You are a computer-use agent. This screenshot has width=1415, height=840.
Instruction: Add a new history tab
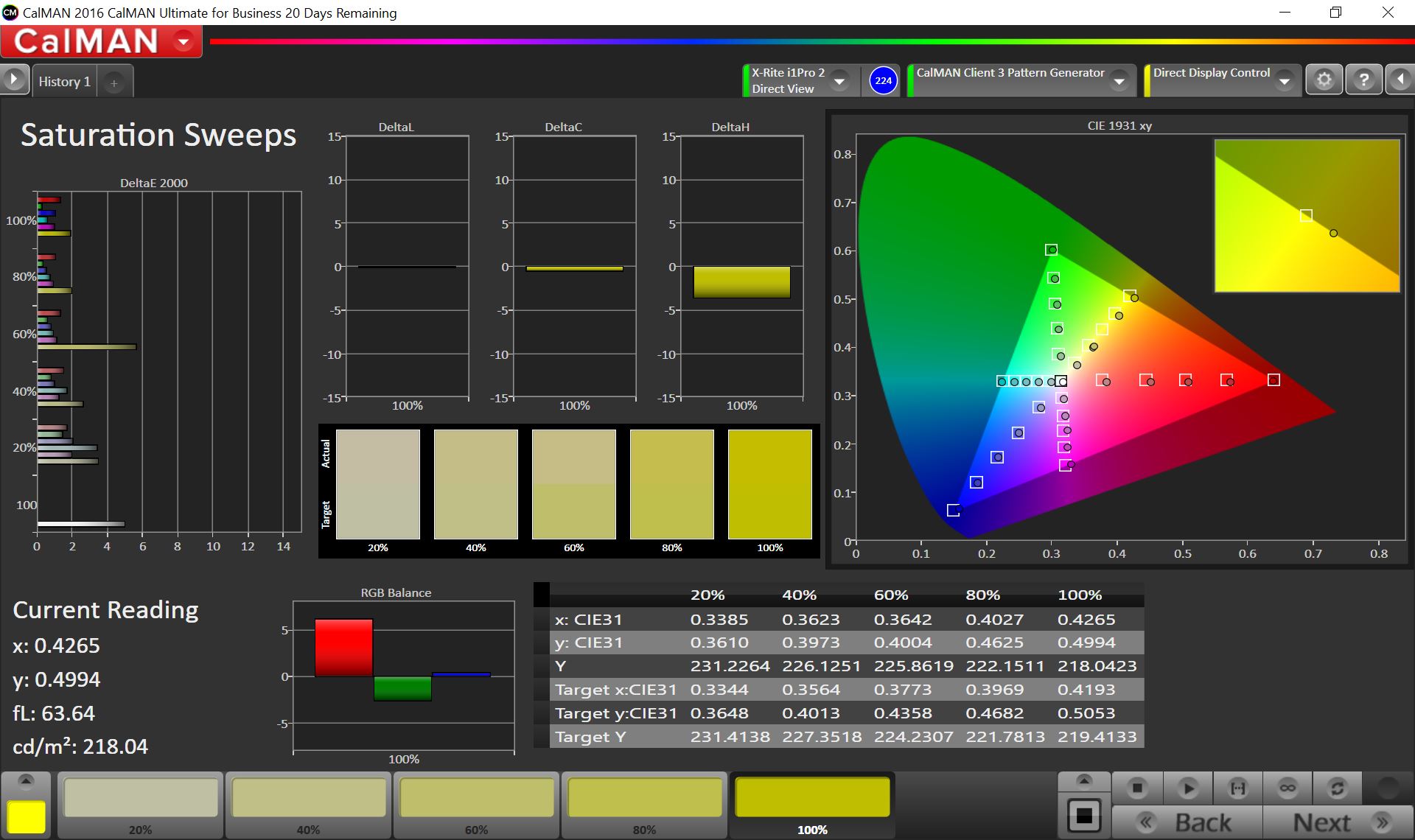[114, 83]
